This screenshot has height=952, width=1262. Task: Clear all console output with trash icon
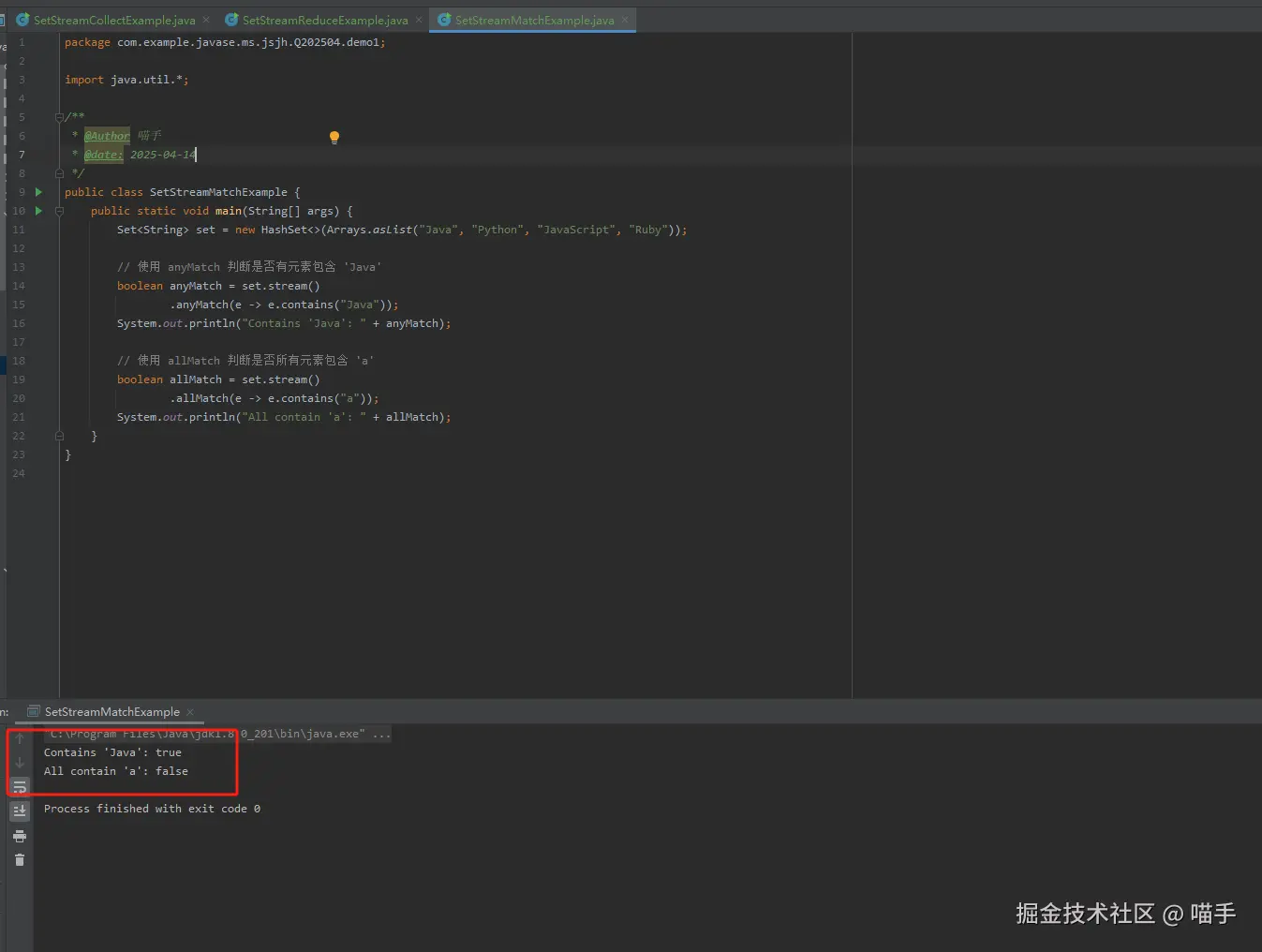tap(20, 859)
